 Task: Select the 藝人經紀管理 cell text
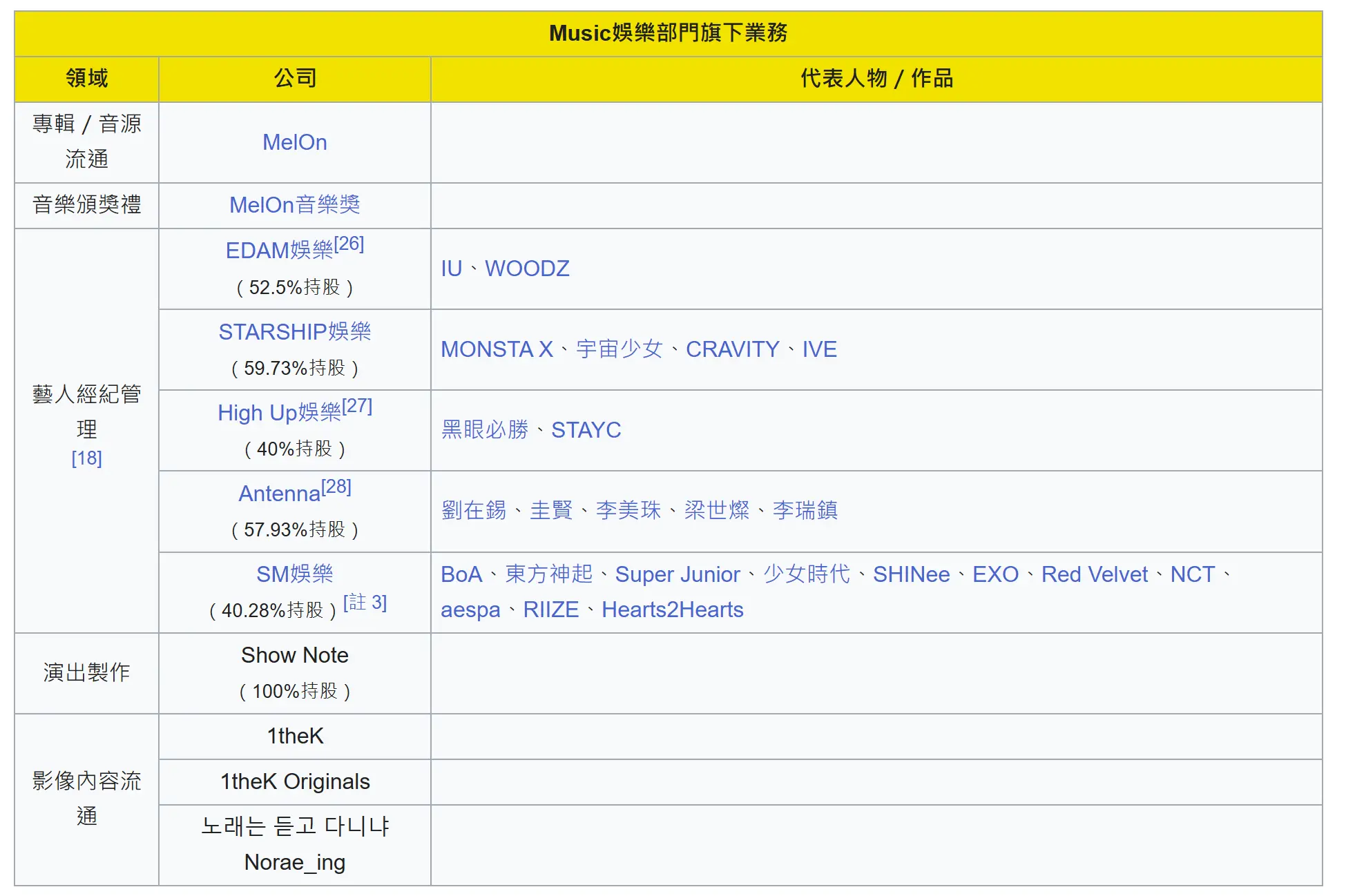tap(87, 412)
